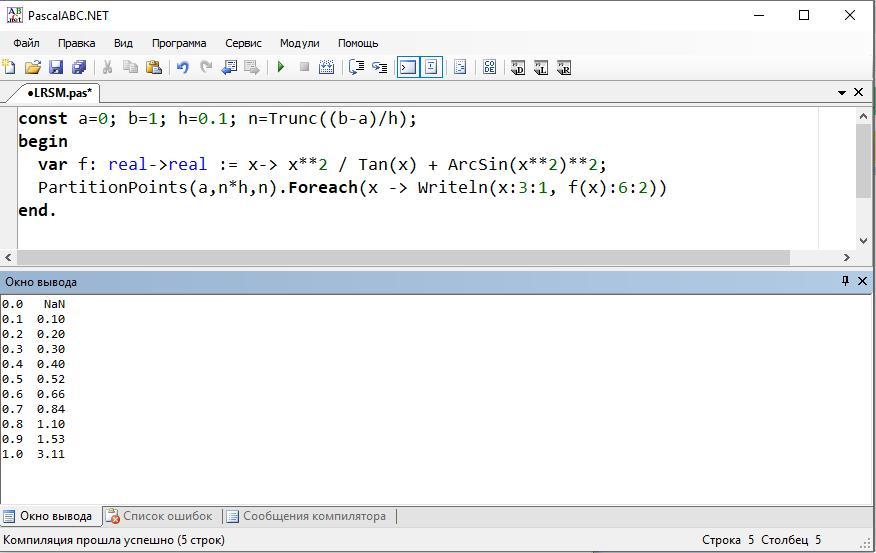Open a file using the folder icon
Viewport: 876px width, 553px height.
click(x=32, y=68)
